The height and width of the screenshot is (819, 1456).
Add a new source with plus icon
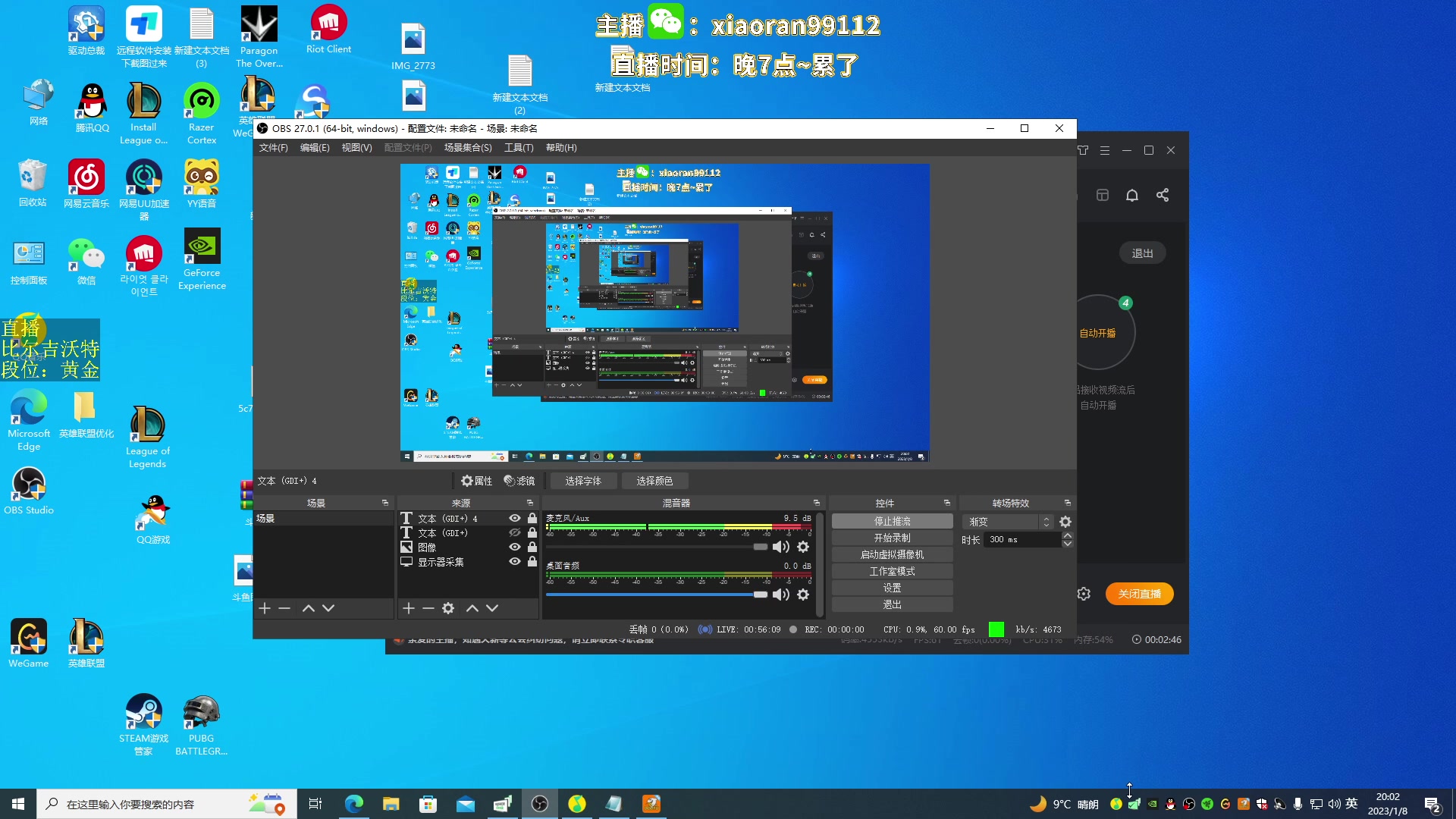[409, 608]
